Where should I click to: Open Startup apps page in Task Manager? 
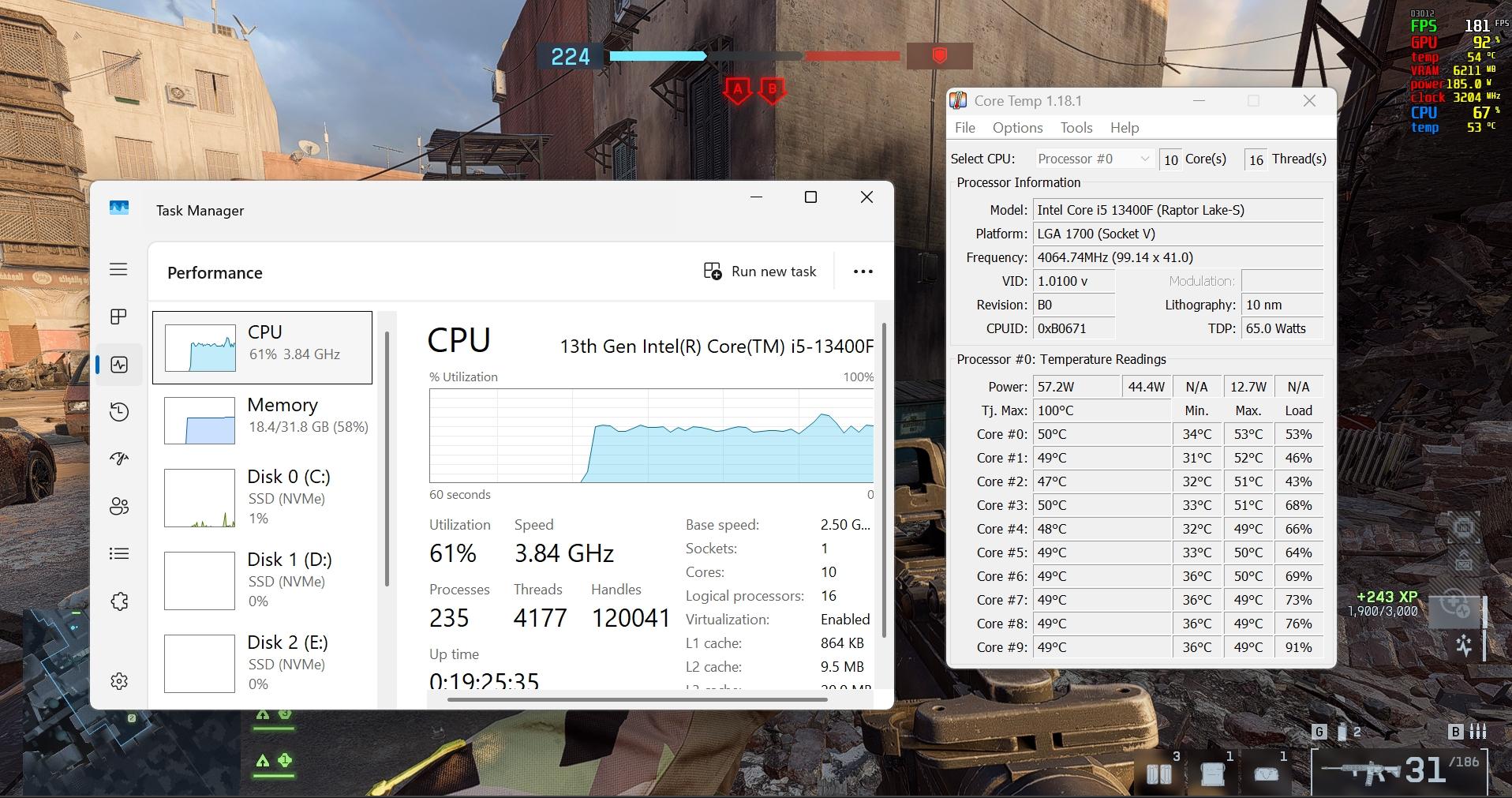119,459
